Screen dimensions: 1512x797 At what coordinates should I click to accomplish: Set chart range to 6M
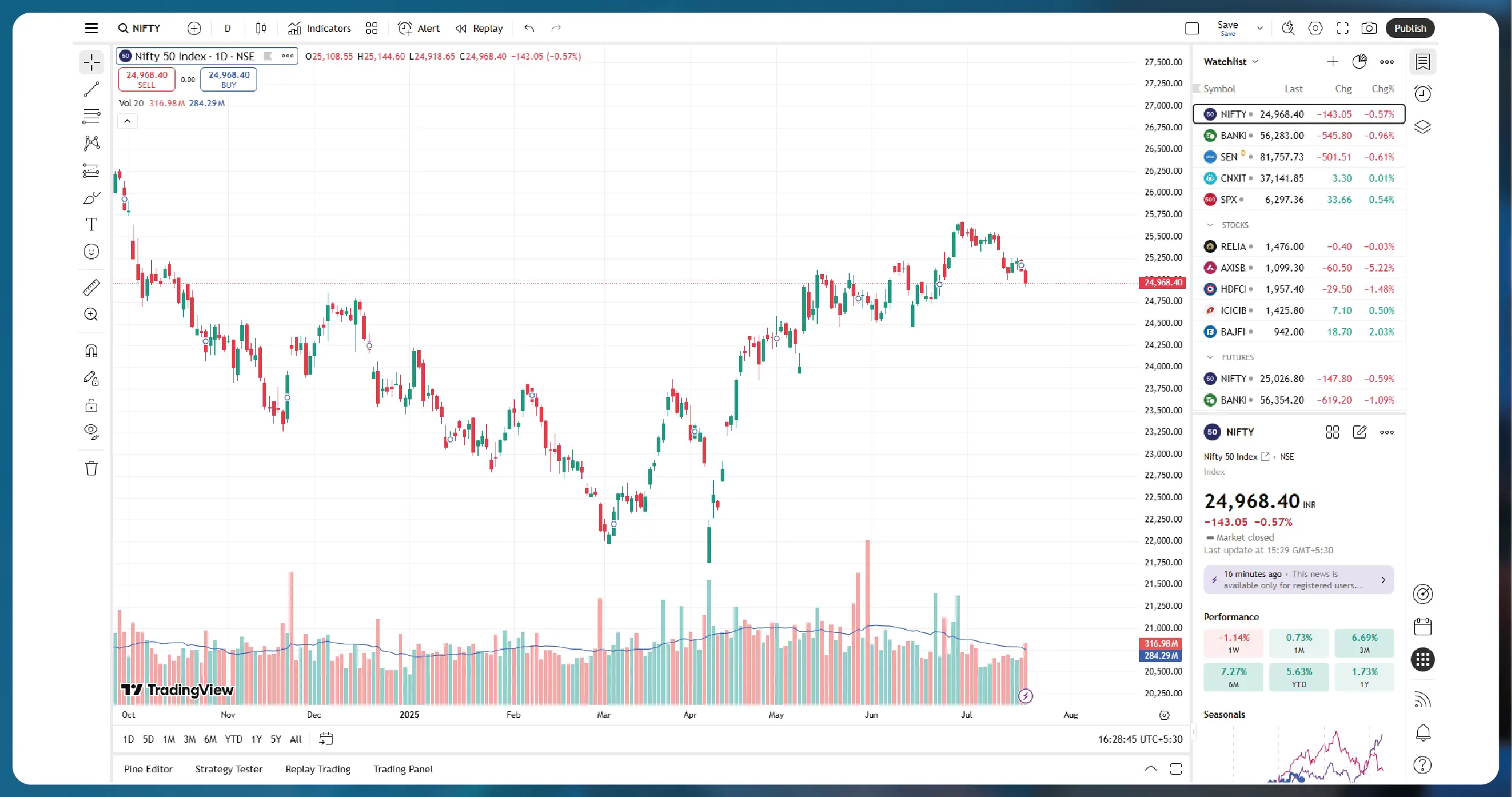point(210,739)
